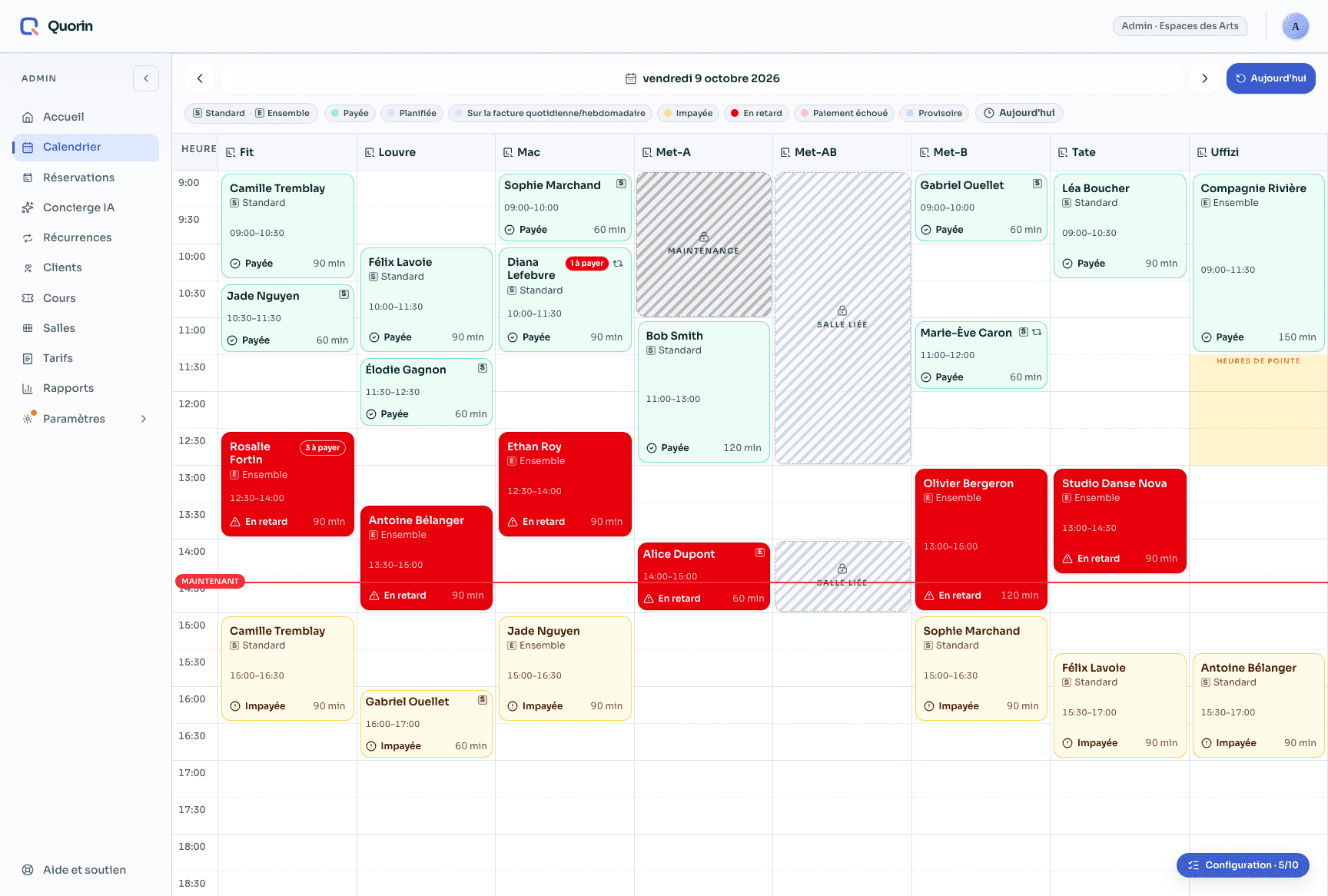Click the lock icon on the Met-A maintenance block
This screenshot has width=1328, height=896.
pos(703,237)
